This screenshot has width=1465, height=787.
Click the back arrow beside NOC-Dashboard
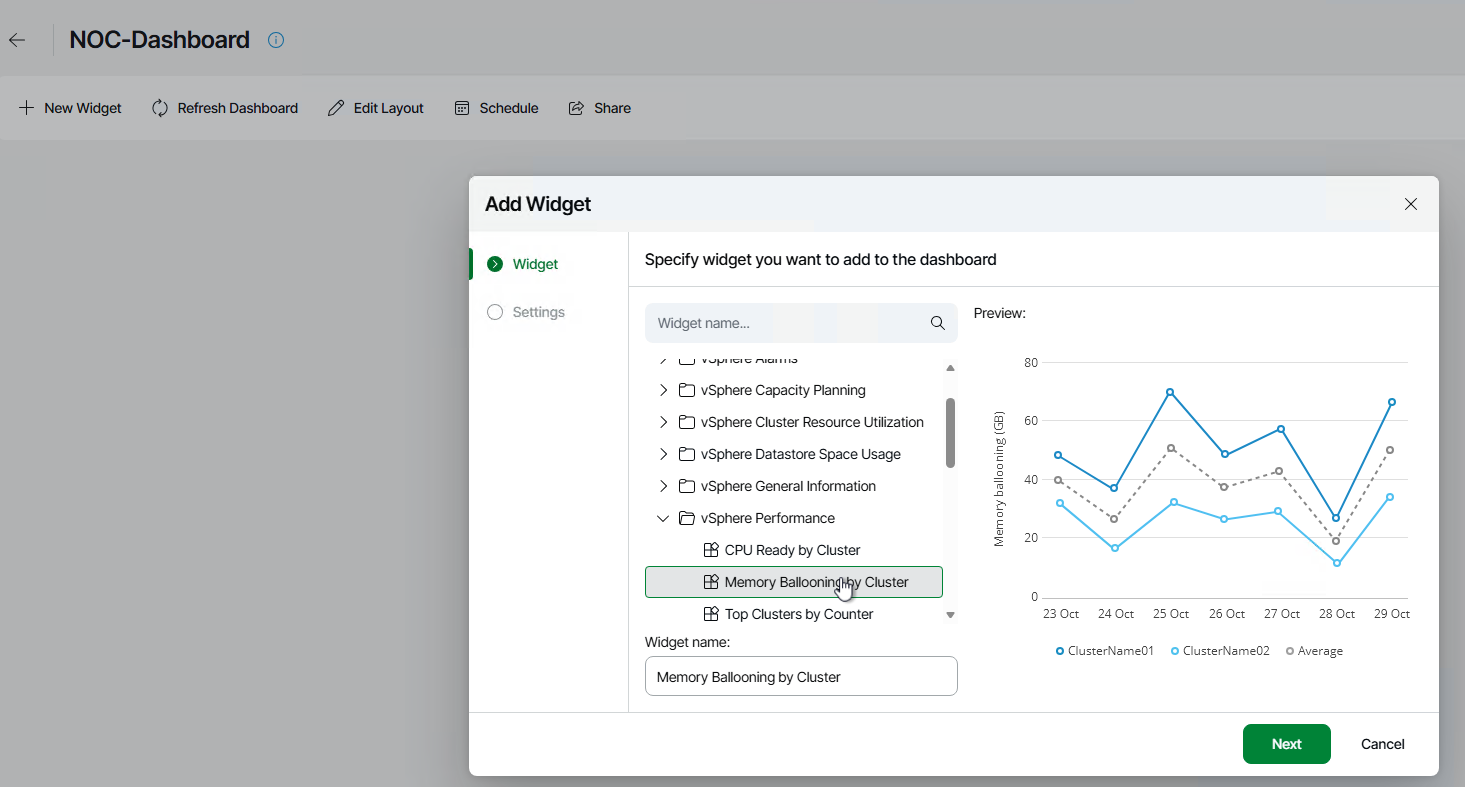[17, 40]
